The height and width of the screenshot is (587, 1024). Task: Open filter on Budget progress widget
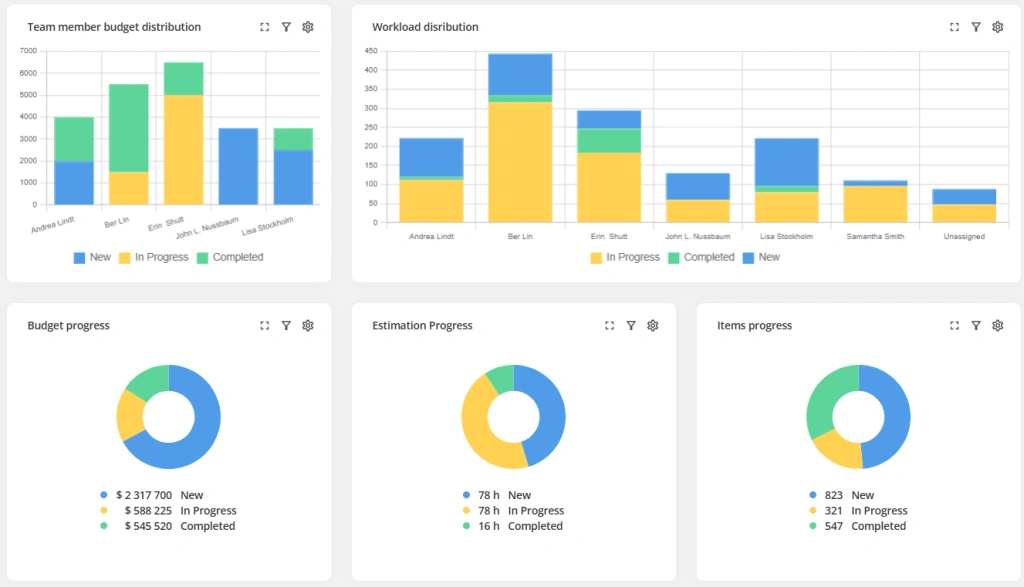(x=286, y=325)
